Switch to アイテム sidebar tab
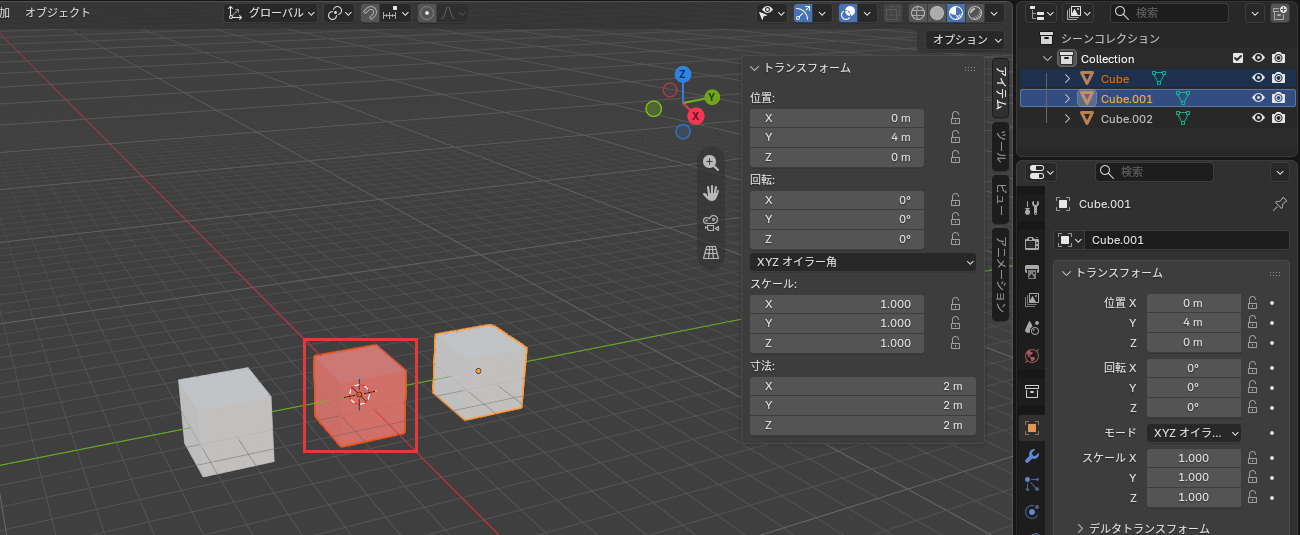The width and height of the screenshot is (1300, 535). (x=999, y=88)
